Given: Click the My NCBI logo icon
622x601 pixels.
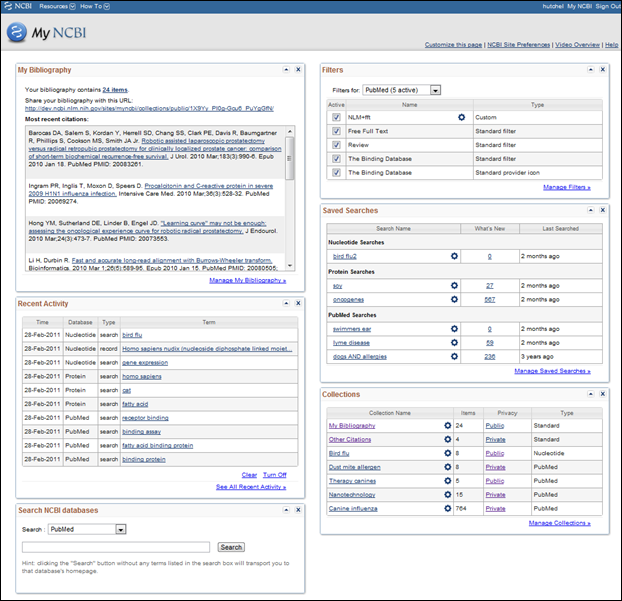Looking at the screenshot, I should click(18, 33).
